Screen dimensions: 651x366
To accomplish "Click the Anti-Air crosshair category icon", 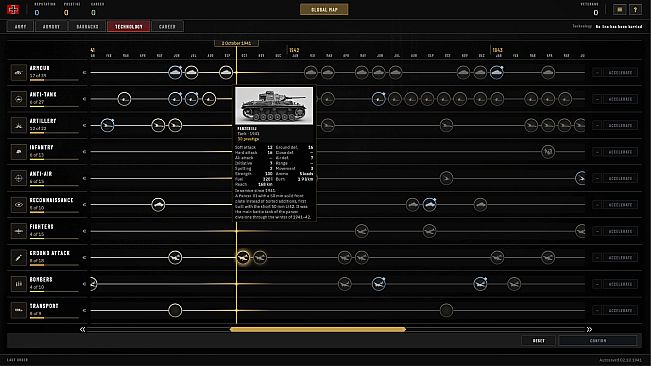I will click(x=18, y=178).
